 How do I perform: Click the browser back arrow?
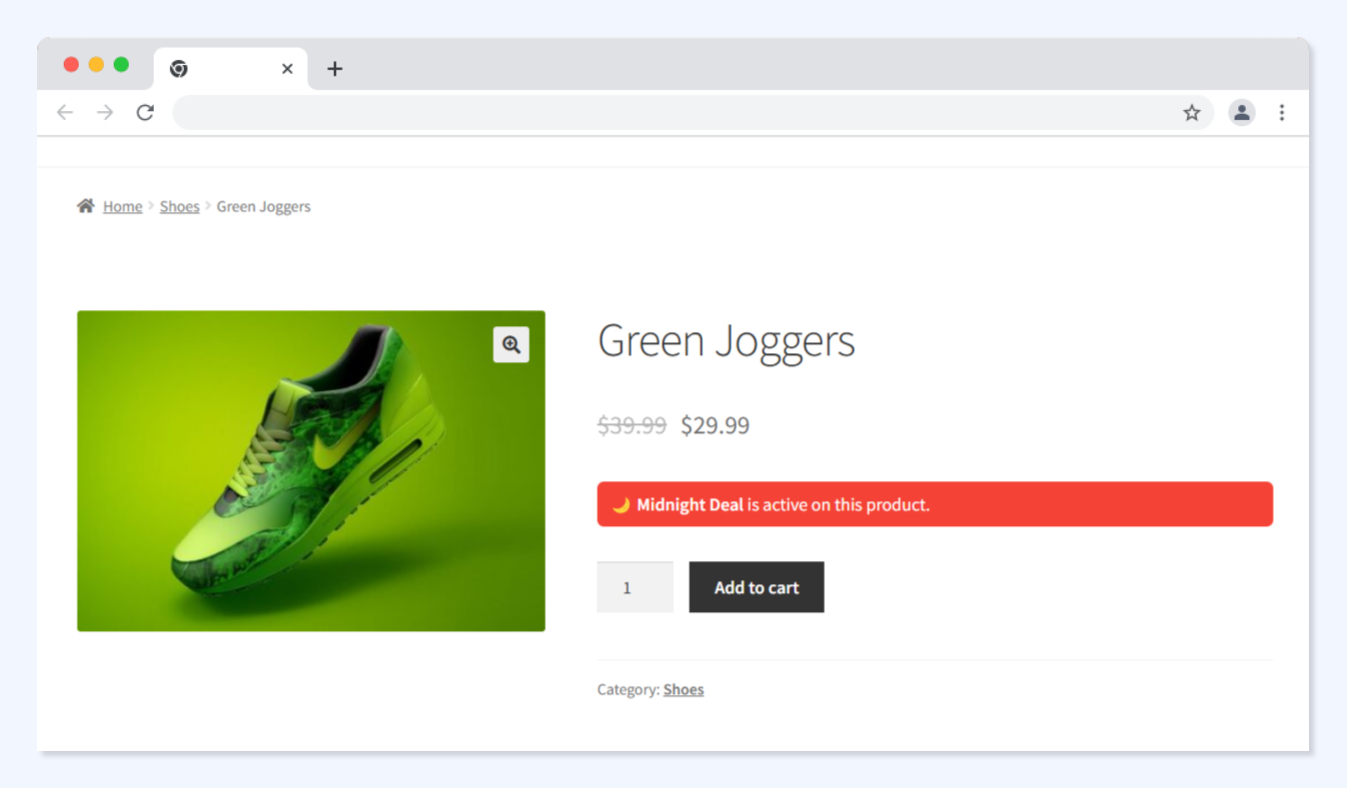[65, 113]
